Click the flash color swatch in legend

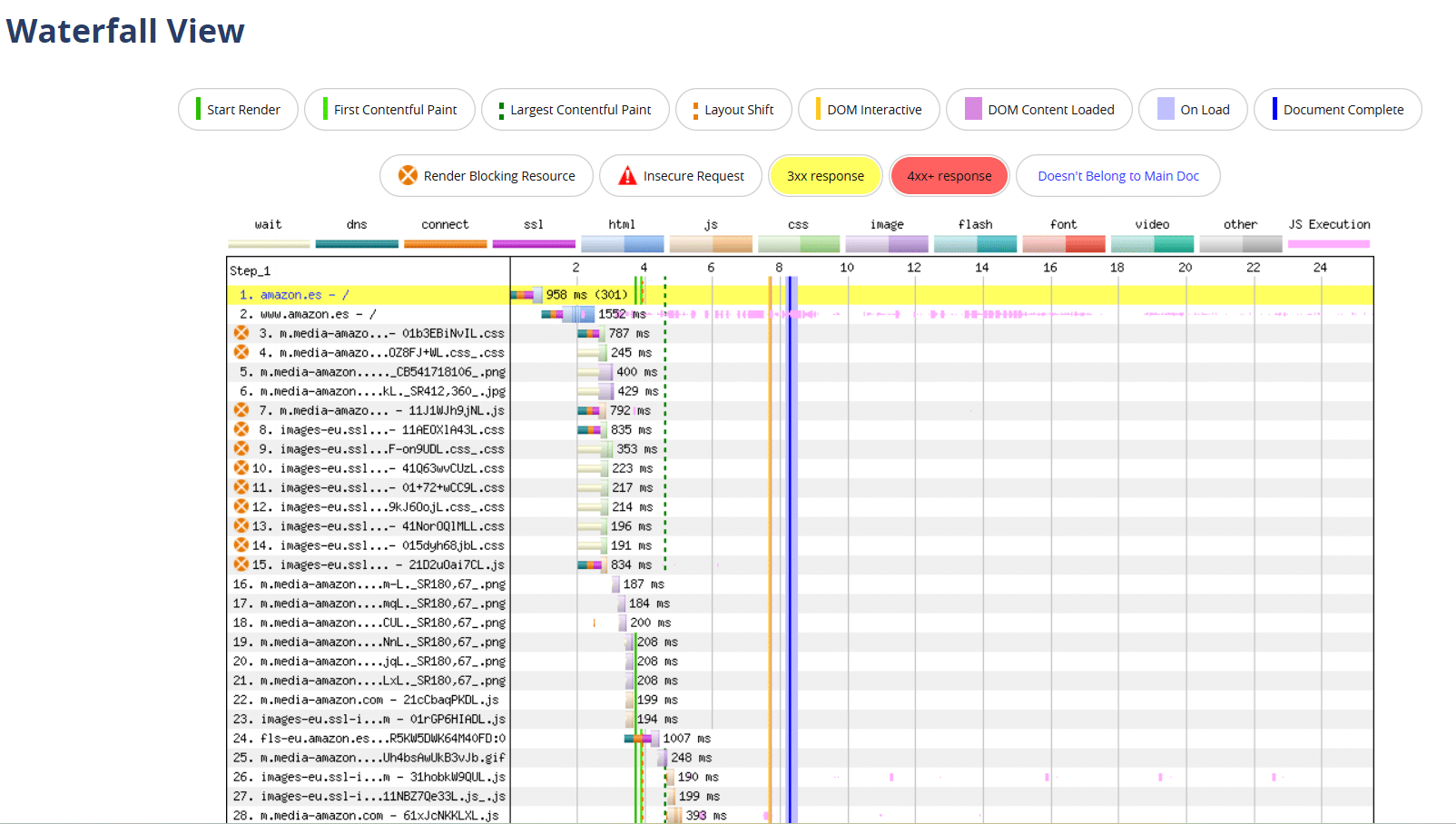(x=976, y=243)
